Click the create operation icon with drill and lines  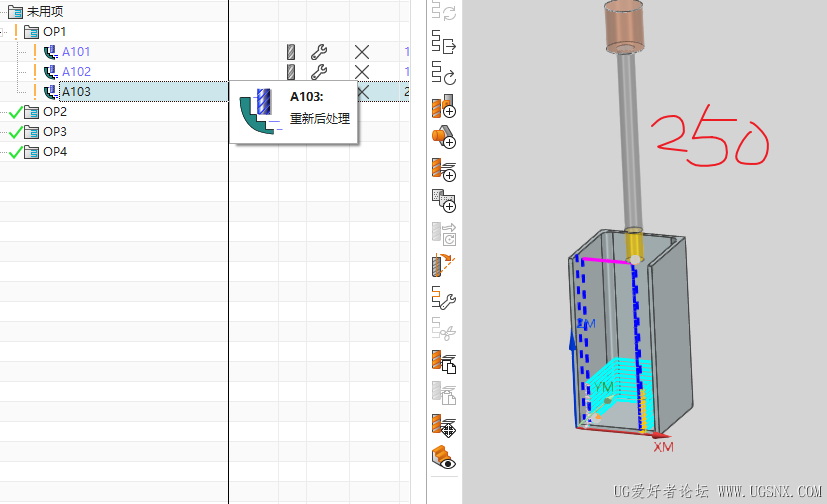point(443,169)
